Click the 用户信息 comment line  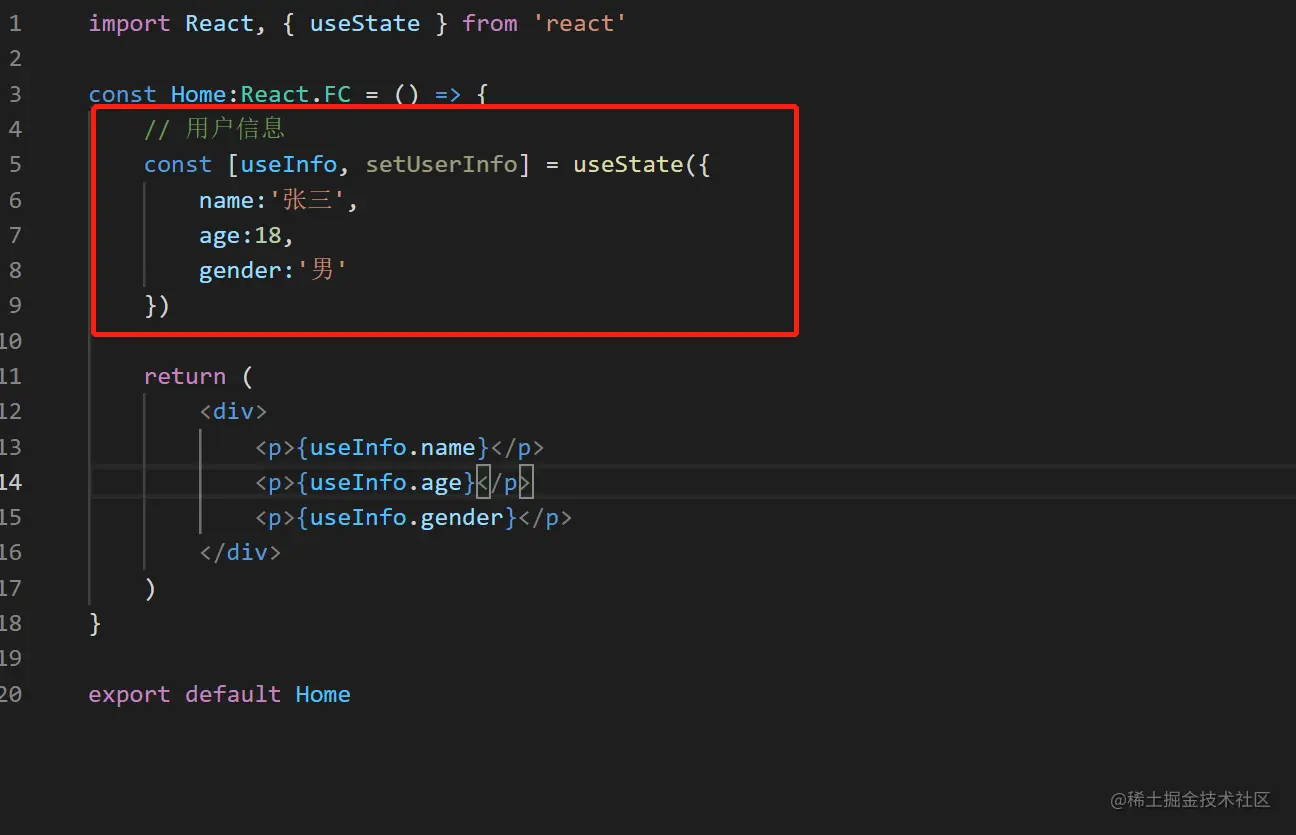click(214, 129)
